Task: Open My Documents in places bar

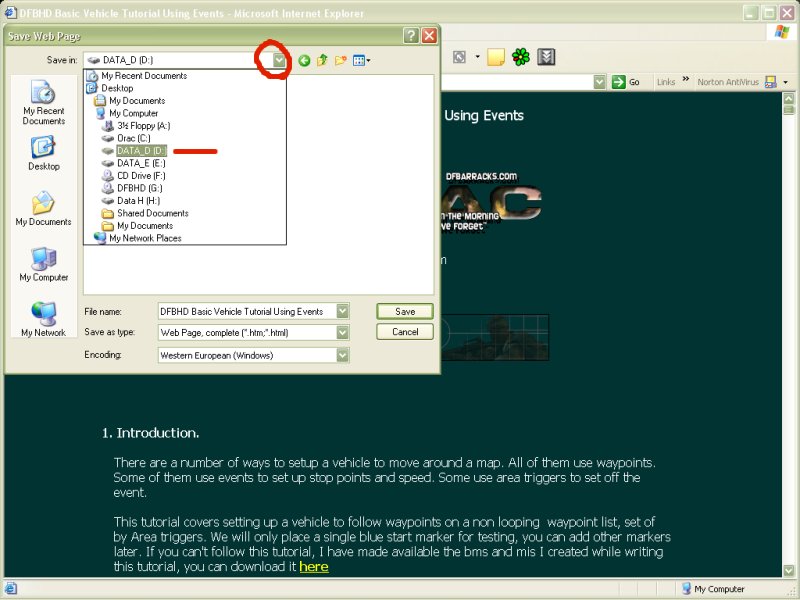Action: 43,209
